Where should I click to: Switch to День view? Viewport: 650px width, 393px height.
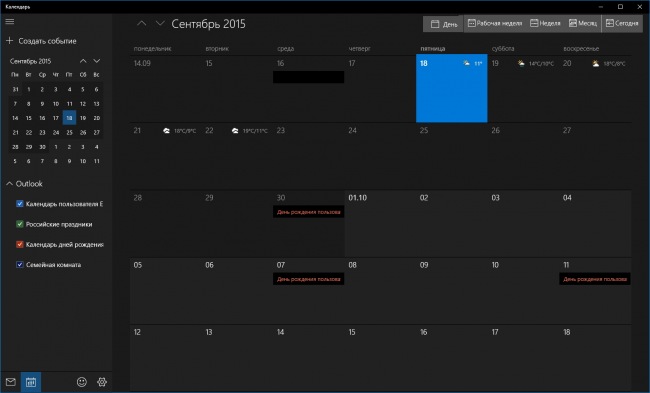click(x=443, y=24)
